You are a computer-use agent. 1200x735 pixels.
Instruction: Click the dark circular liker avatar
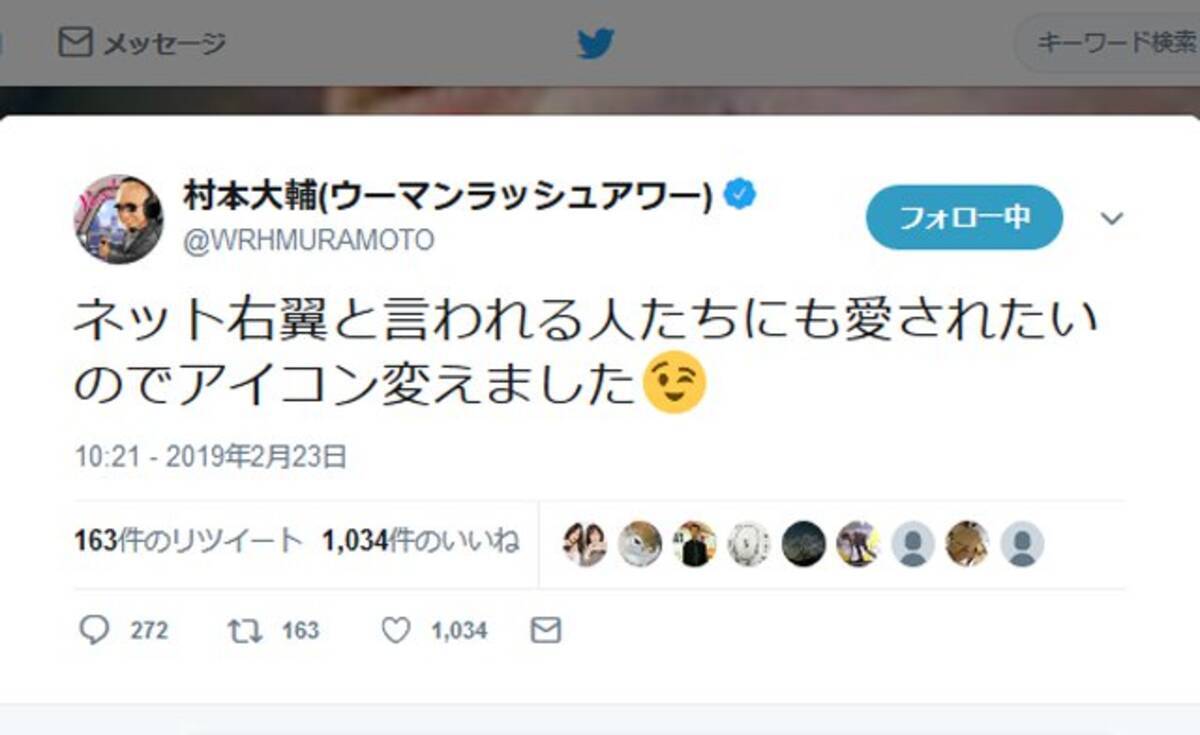coord(803,544)
